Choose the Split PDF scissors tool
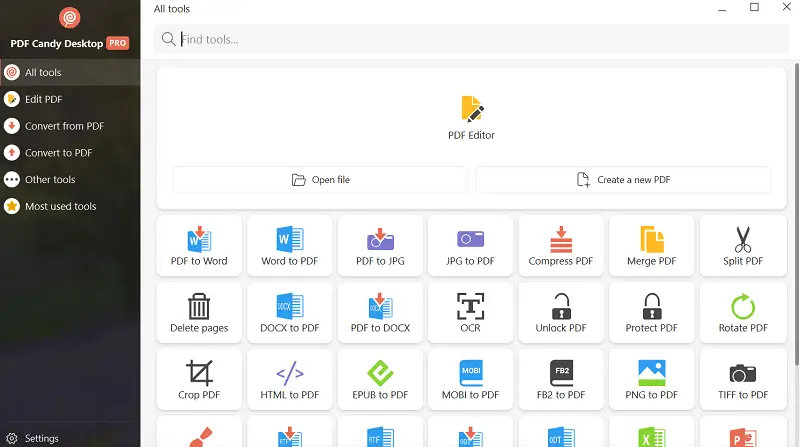This screenshot has height=447, width=800. (743, 245)
